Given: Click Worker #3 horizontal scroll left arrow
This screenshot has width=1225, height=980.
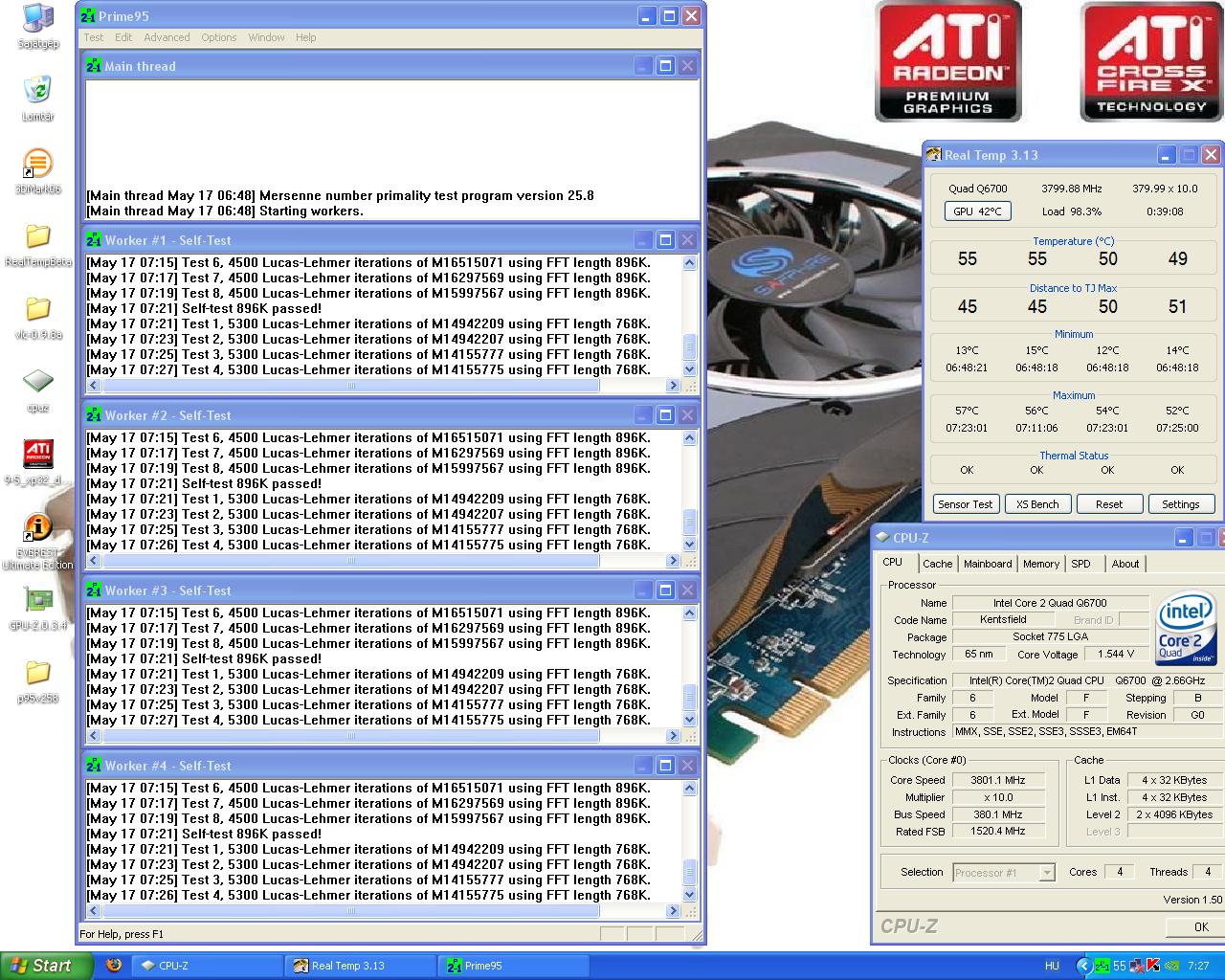Looking at the screenshot, I should pyautogui.click(x=94, y=736).
